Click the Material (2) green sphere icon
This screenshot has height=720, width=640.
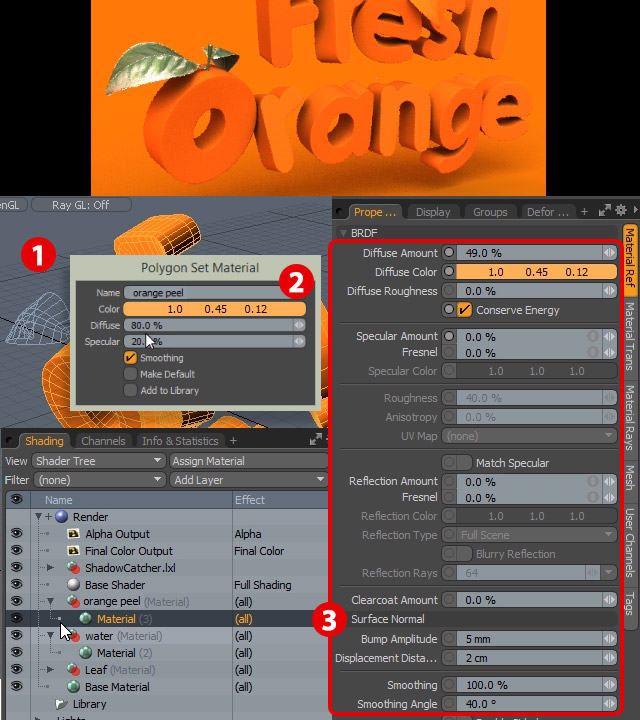(85, 652)
